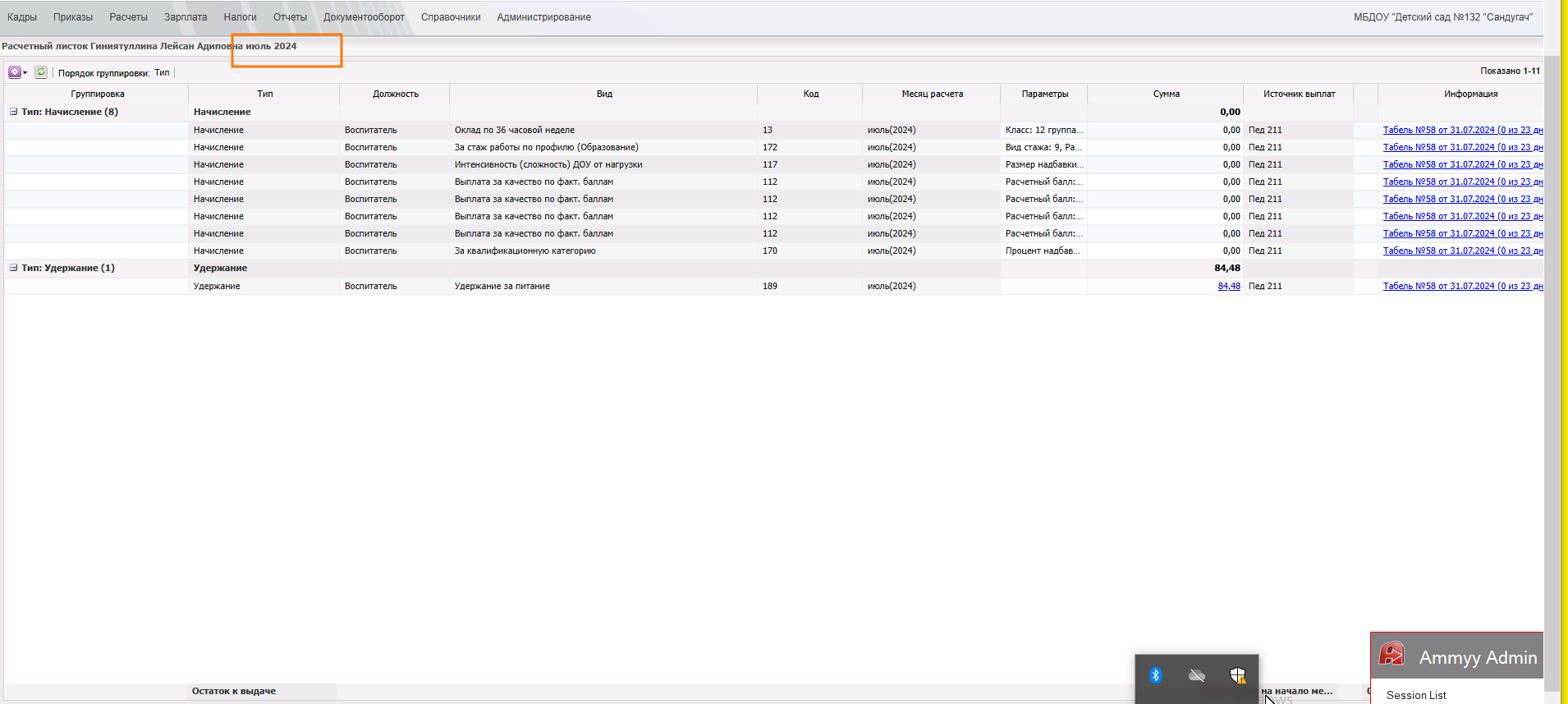Select the 'Оклад по 36 часовой неделе' cell
The image size is (1568, 704).
point(603,130)
